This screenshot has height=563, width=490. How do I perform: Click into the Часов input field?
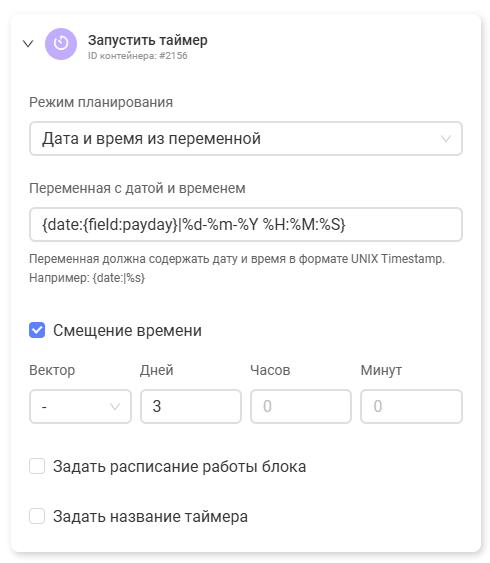pos(301,406)
